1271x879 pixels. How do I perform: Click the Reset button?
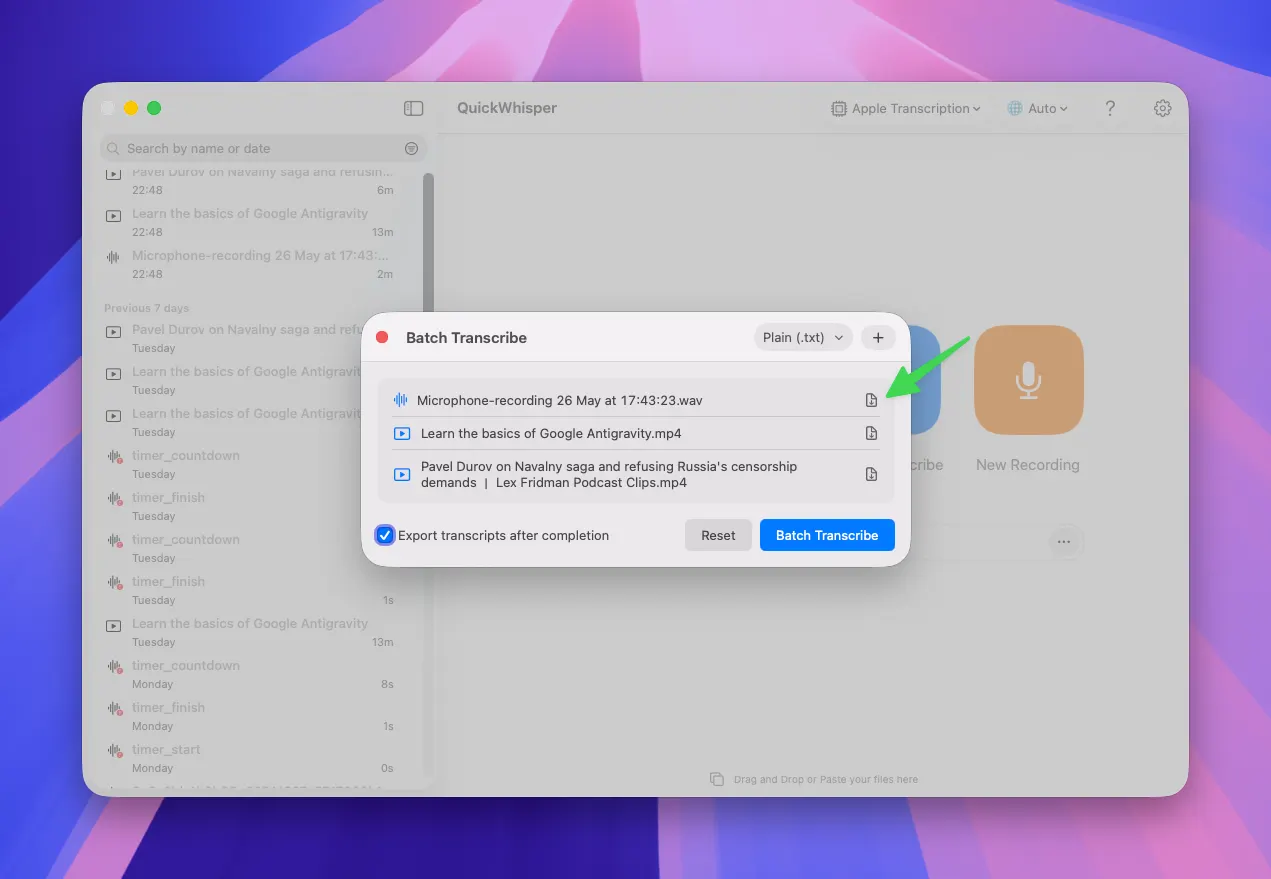pyautogui.click(x=718, y=535)
